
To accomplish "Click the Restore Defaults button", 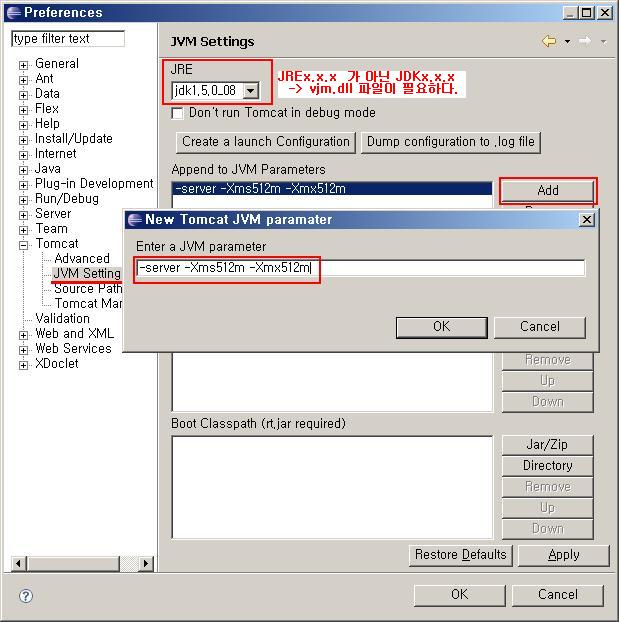I will [460, 555].
